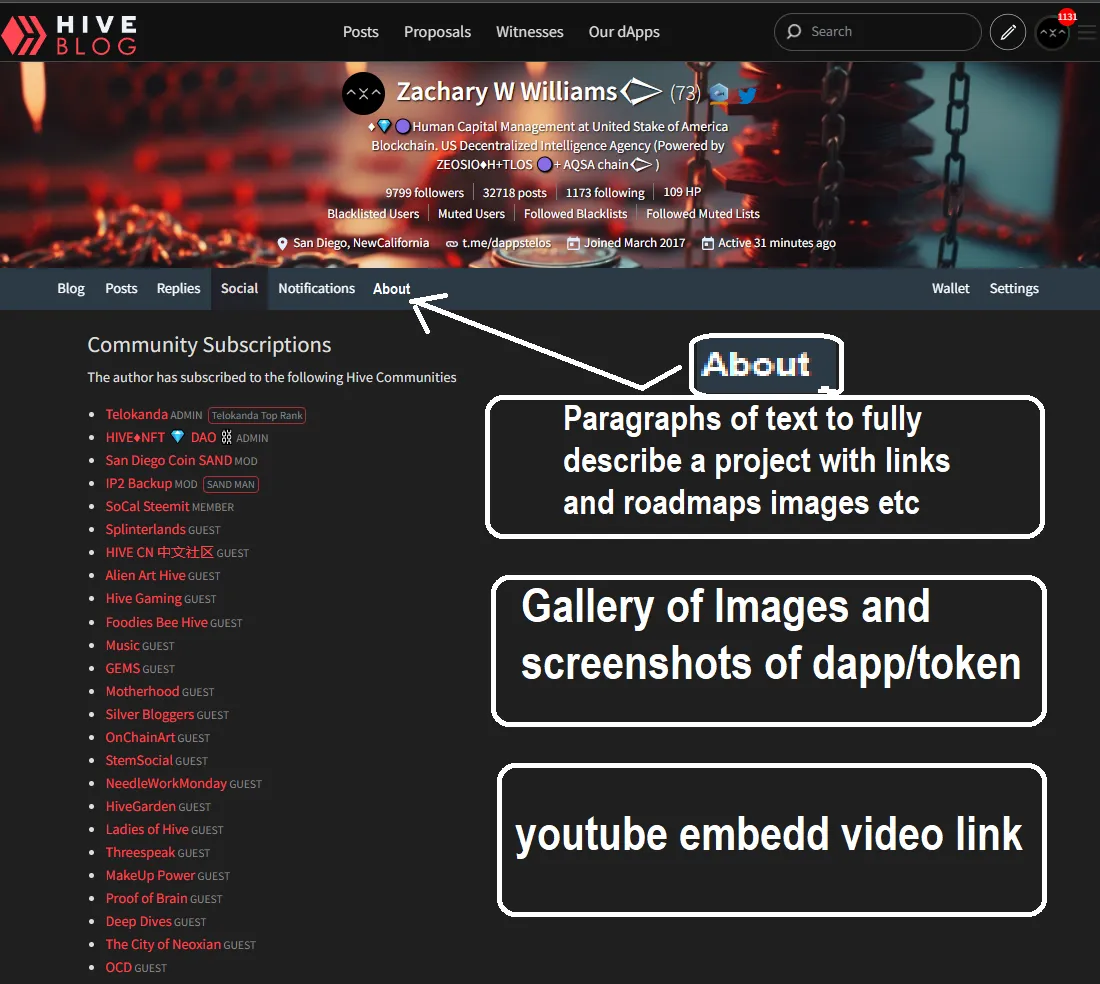Click Zachary W Williams profile avatar
Image resolution: width=1100 pixels, height=984 pixels.
click(x=363, y=93)
